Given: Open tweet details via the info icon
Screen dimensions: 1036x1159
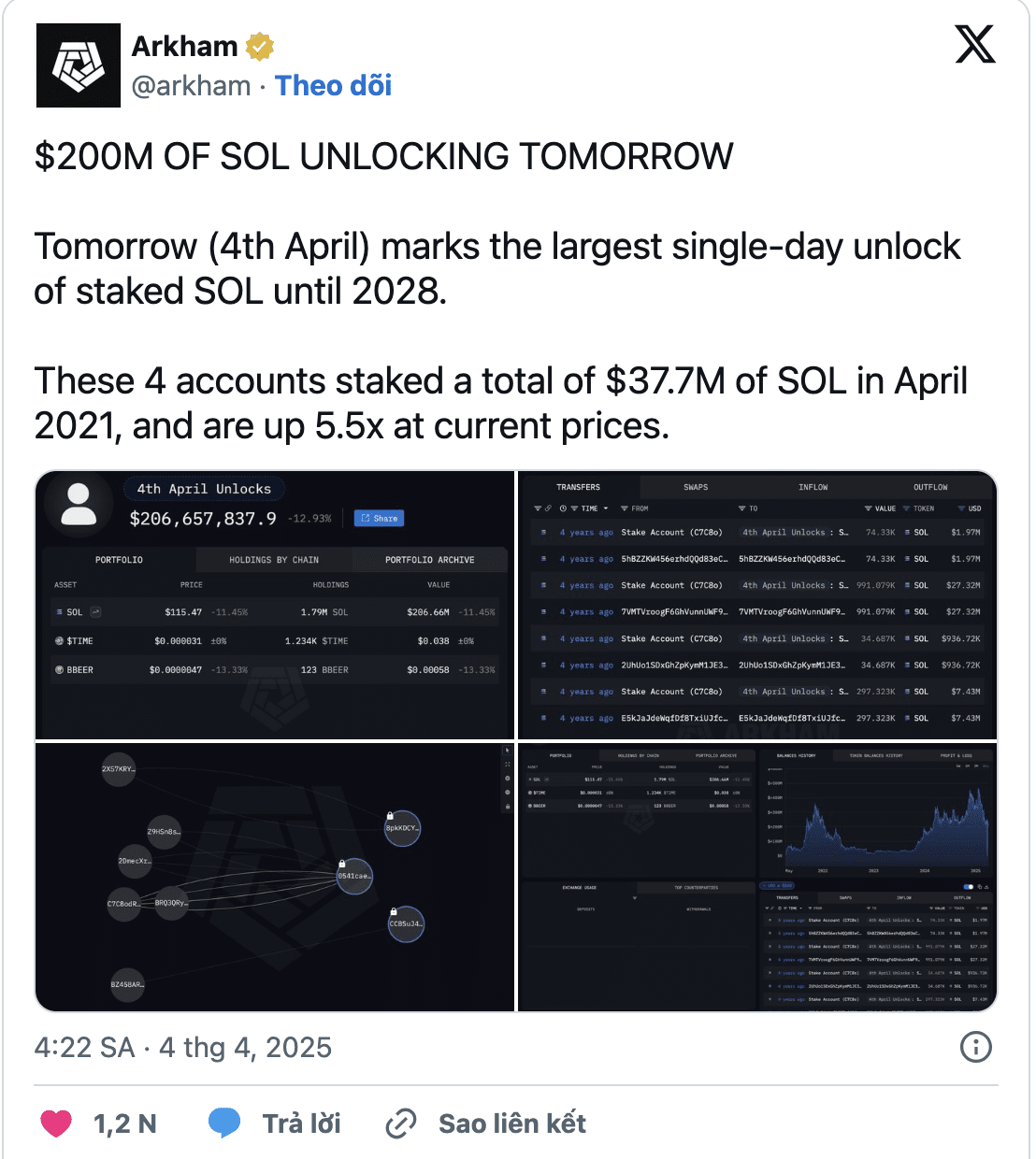Looking at the screenshot, I should coord(975,1048).
